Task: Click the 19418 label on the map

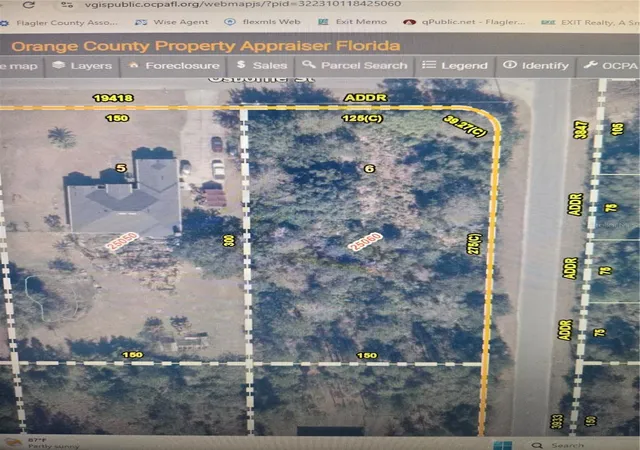Action: point(113,98)
